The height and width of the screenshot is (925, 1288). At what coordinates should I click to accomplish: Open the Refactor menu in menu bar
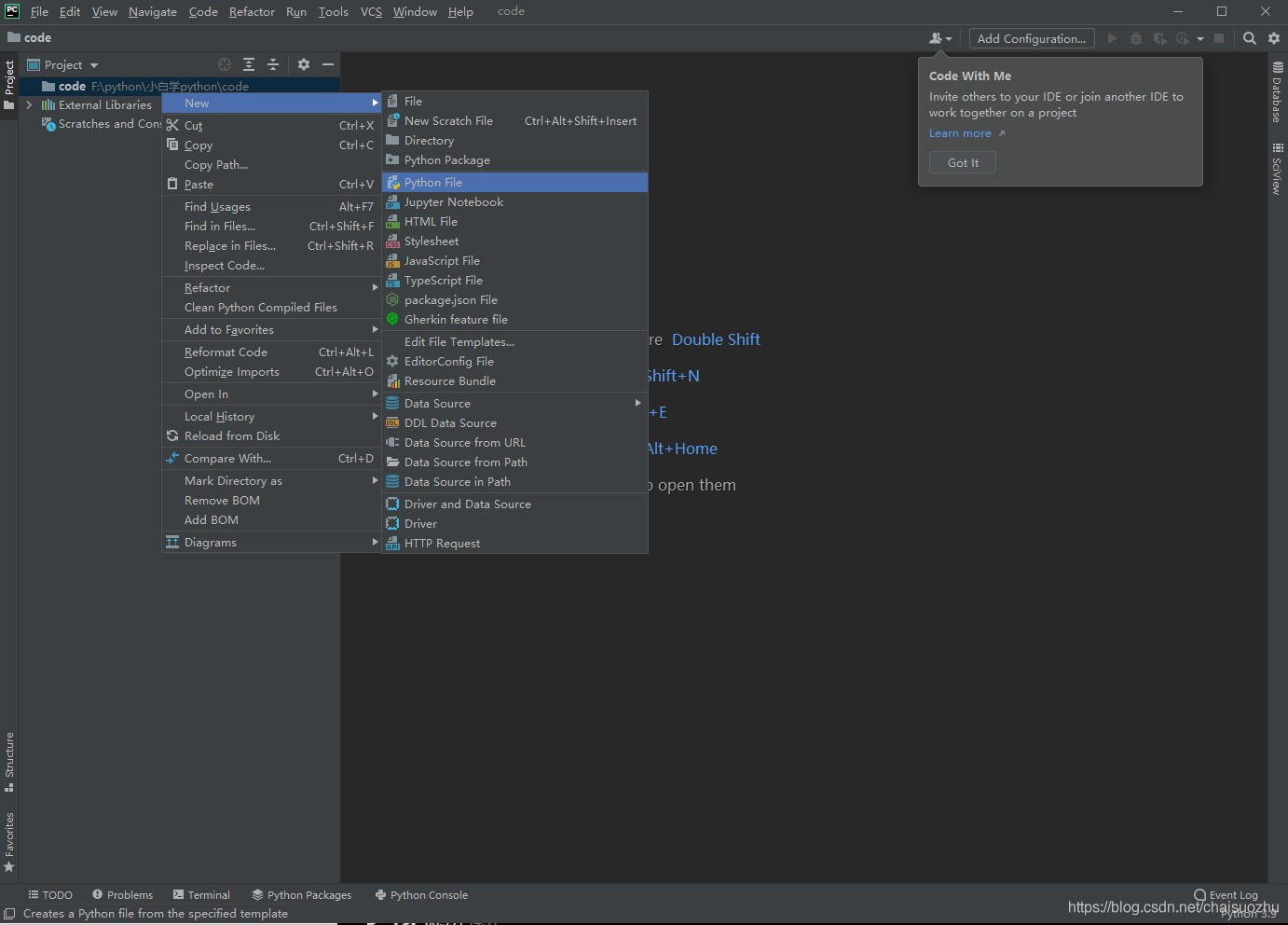252,12
